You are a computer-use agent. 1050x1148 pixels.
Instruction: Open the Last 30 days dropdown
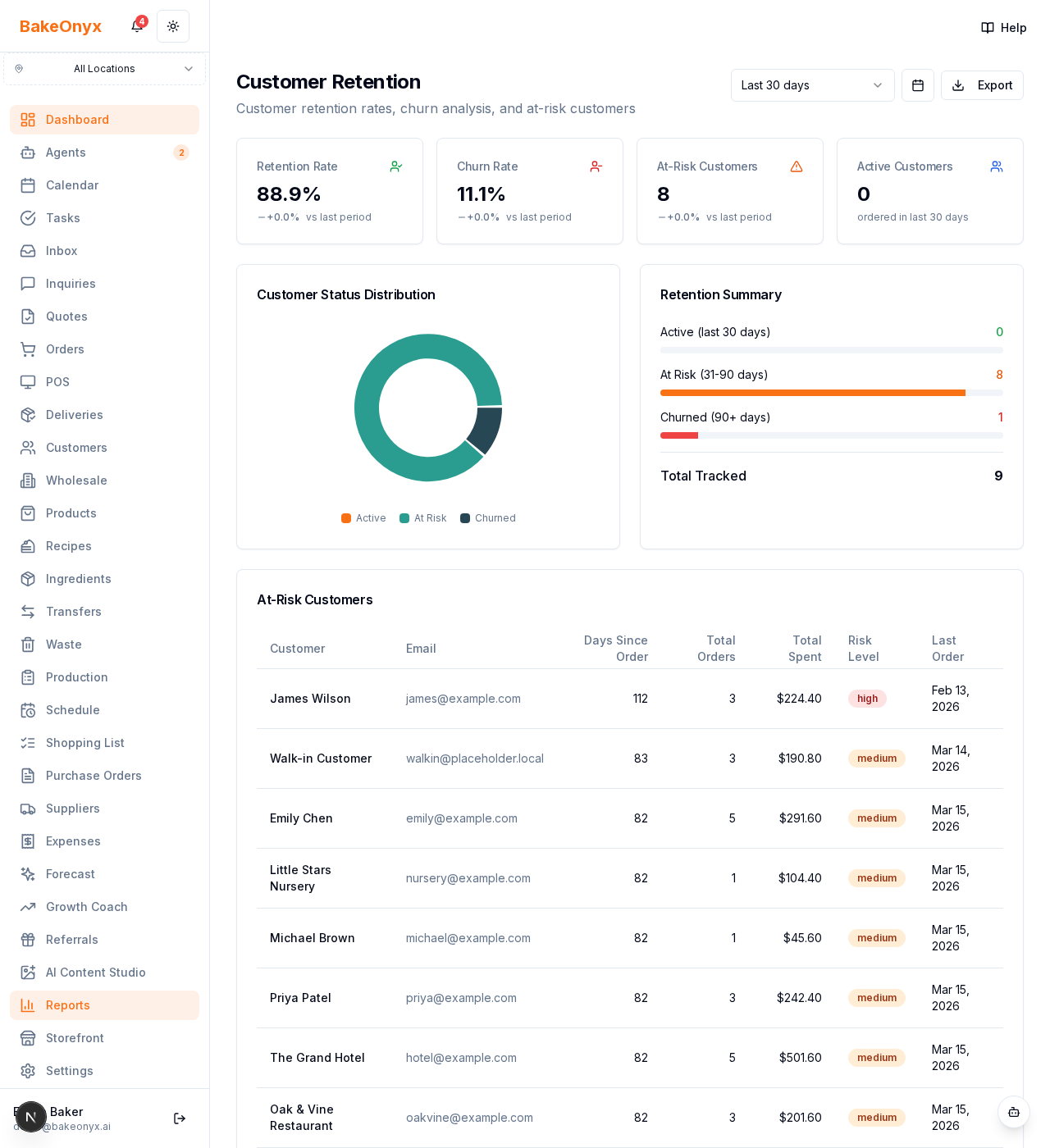pos(812,85)
